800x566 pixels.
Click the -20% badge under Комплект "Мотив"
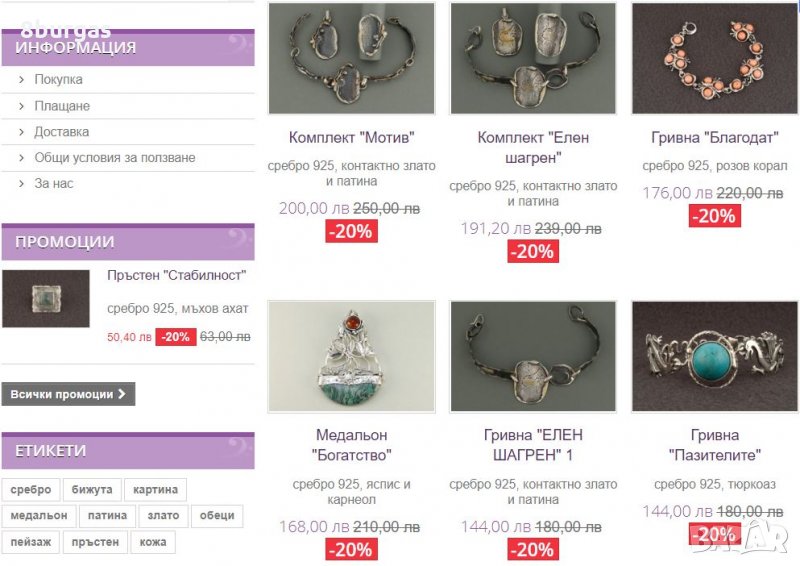pyautogui.click(x=352, y=231)
